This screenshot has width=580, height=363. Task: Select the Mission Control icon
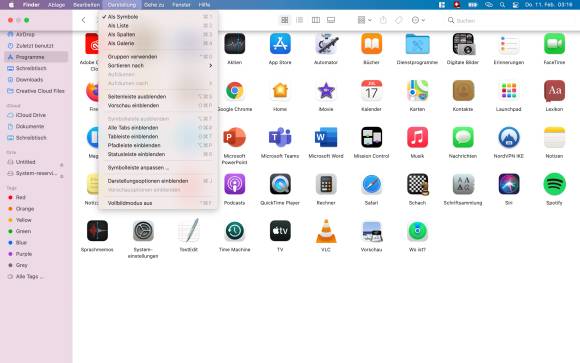pos(371,137)
